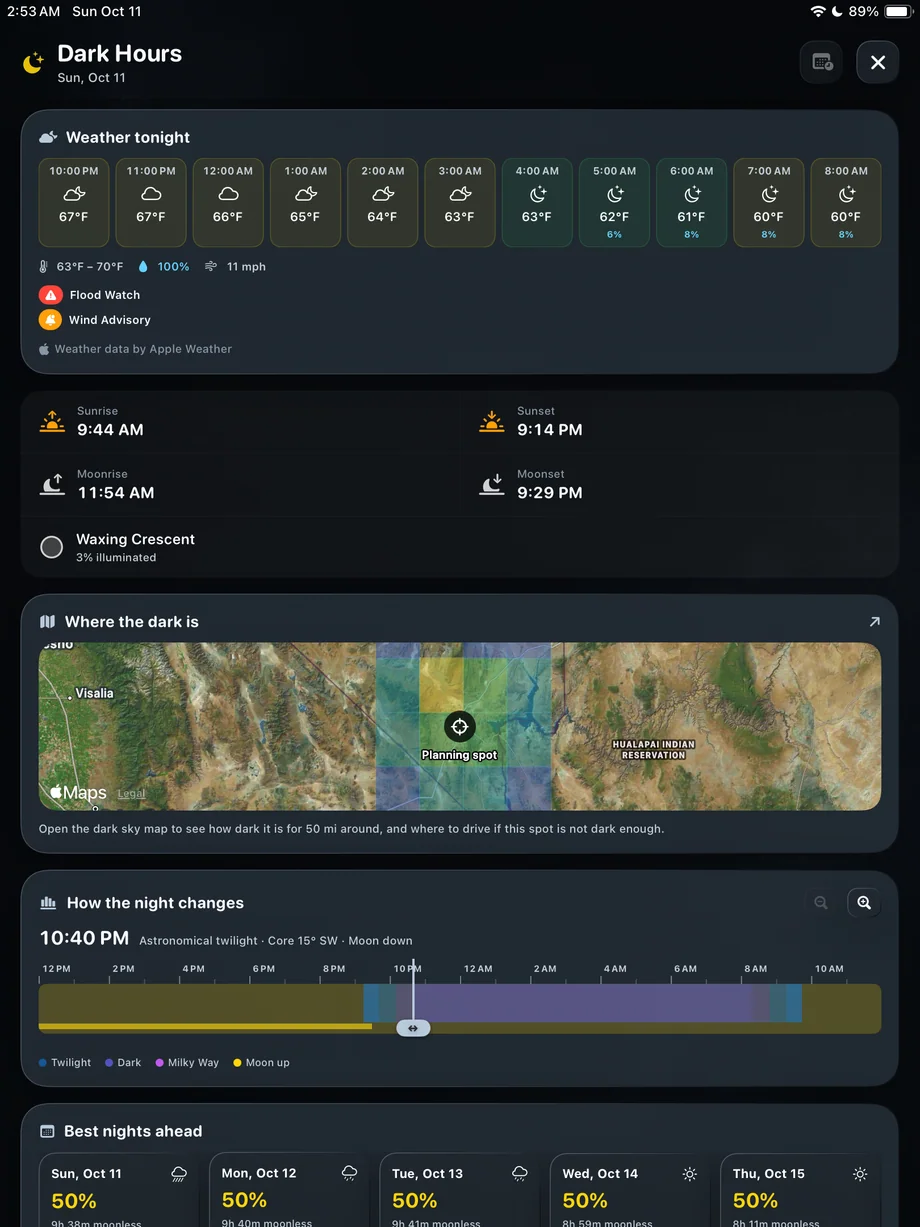
Task: Open the Wind Advisory alert
Action: pos(95,320)
